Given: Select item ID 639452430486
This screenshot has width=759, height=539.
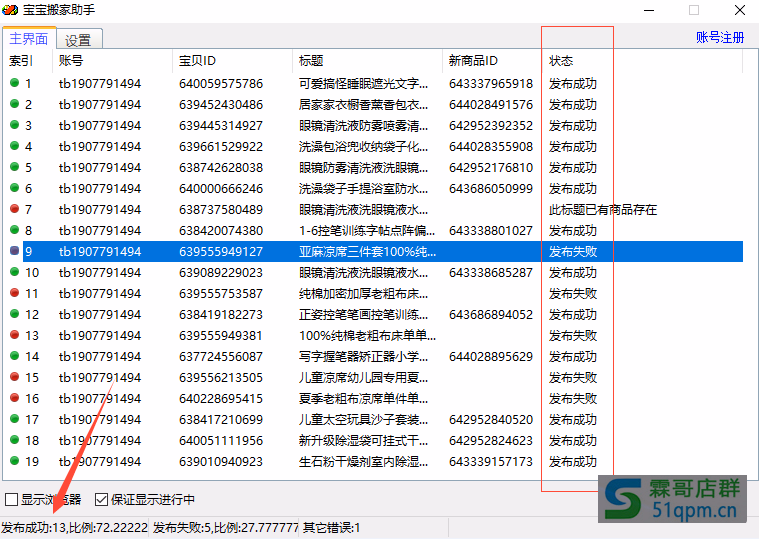Looking at the screenshot, I should click(221, 105).
